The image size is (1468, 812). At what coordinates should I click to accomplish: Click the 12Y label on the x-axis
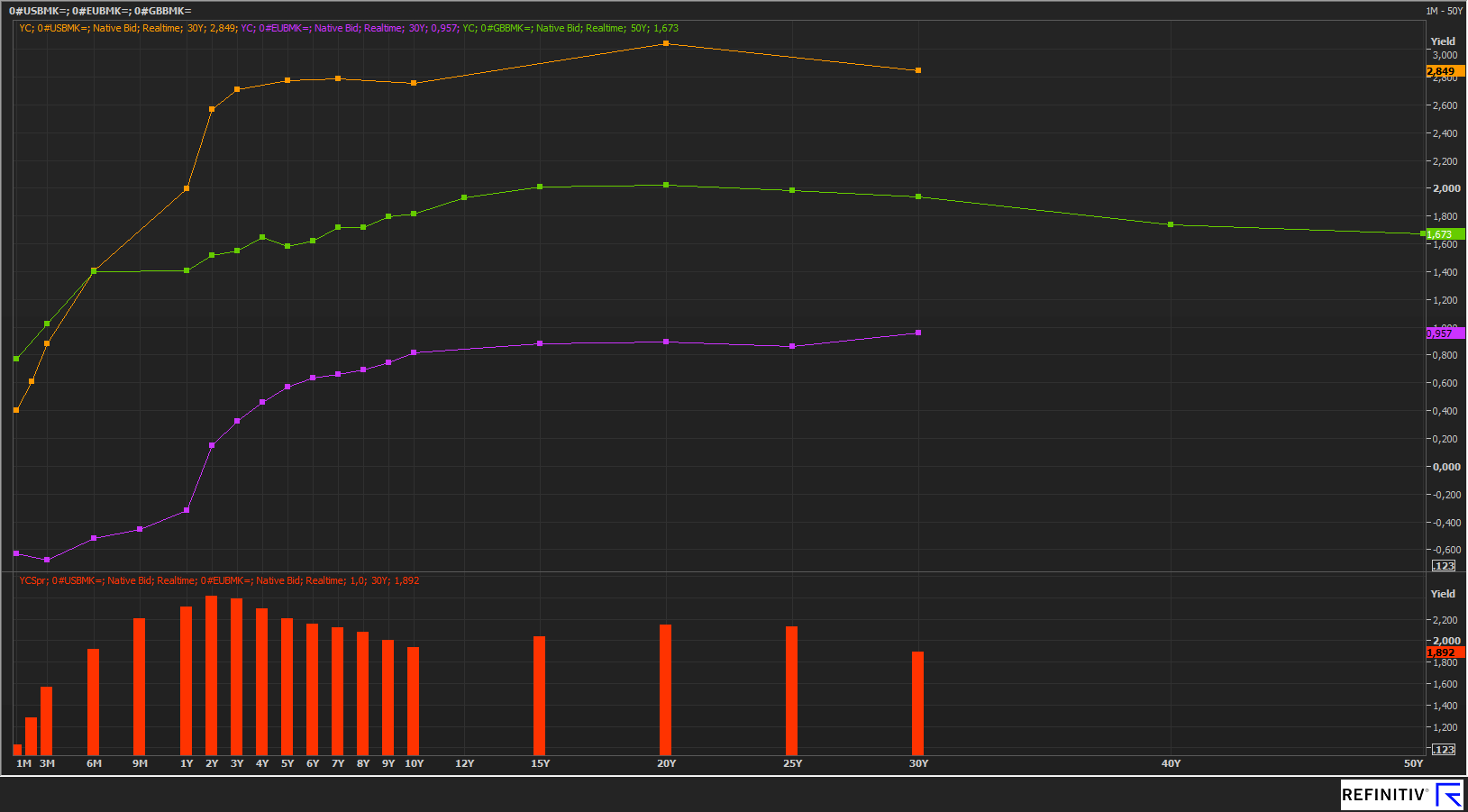pos(464,763)
